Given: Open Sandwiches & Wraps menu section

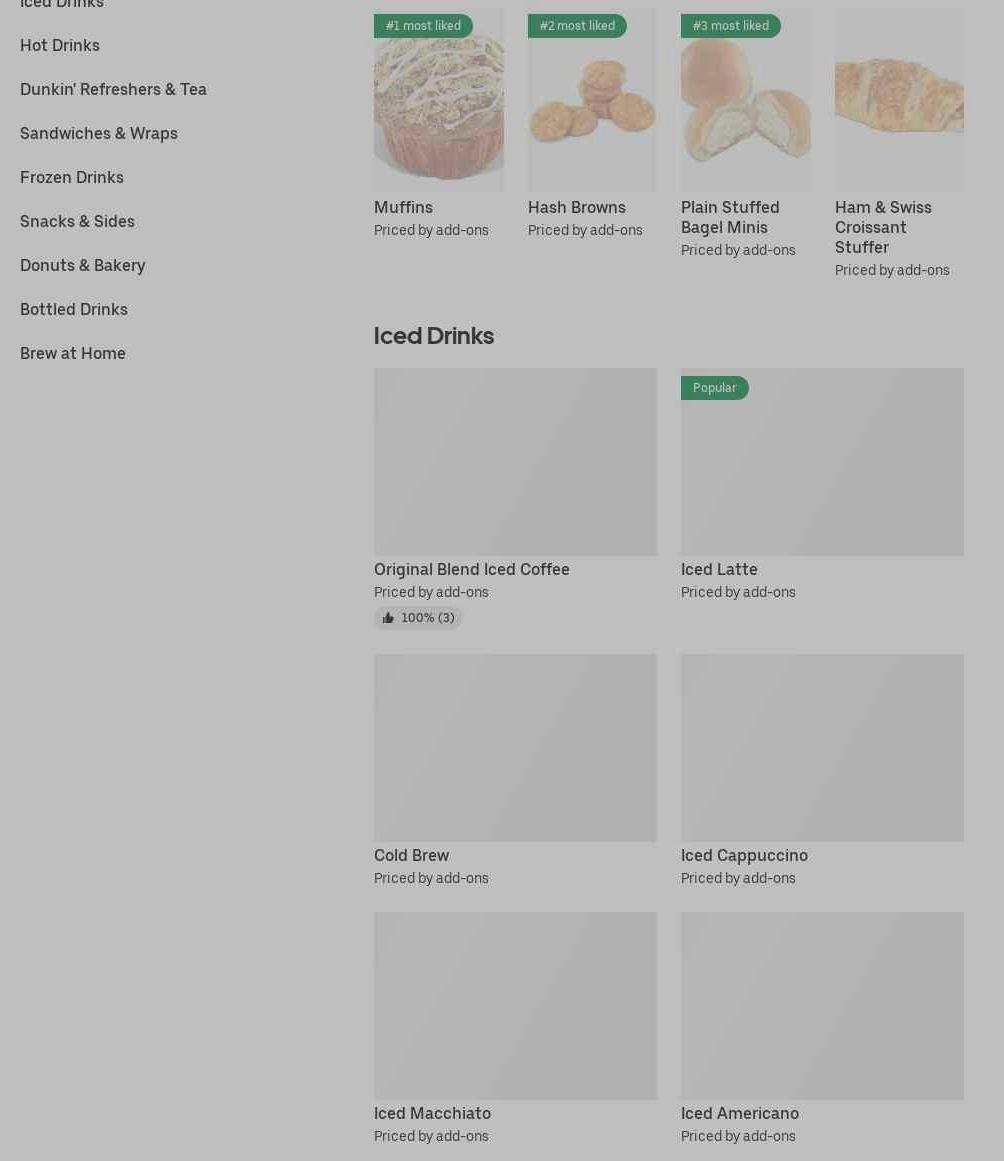Looking at the screenshot, I should 98,133.
